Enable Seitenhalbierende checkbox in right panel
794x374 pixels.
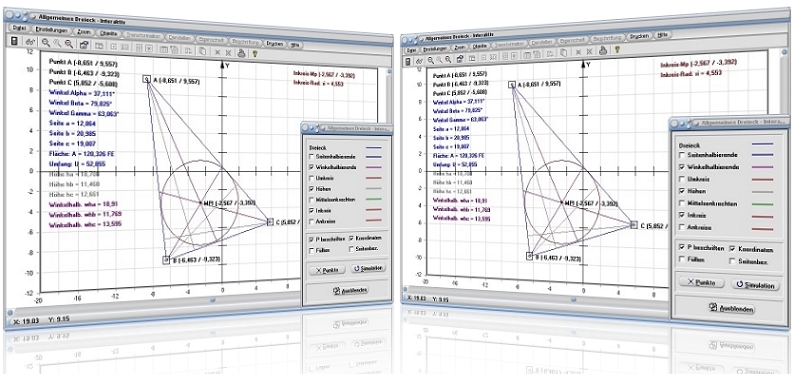pos(682,155)
